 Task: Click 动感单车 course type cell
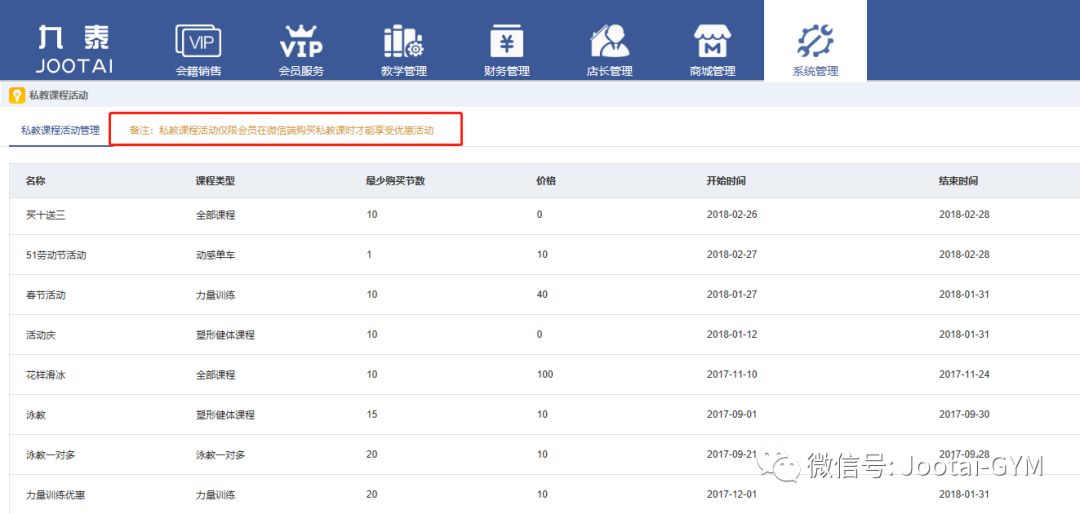(x=215, y=255)
